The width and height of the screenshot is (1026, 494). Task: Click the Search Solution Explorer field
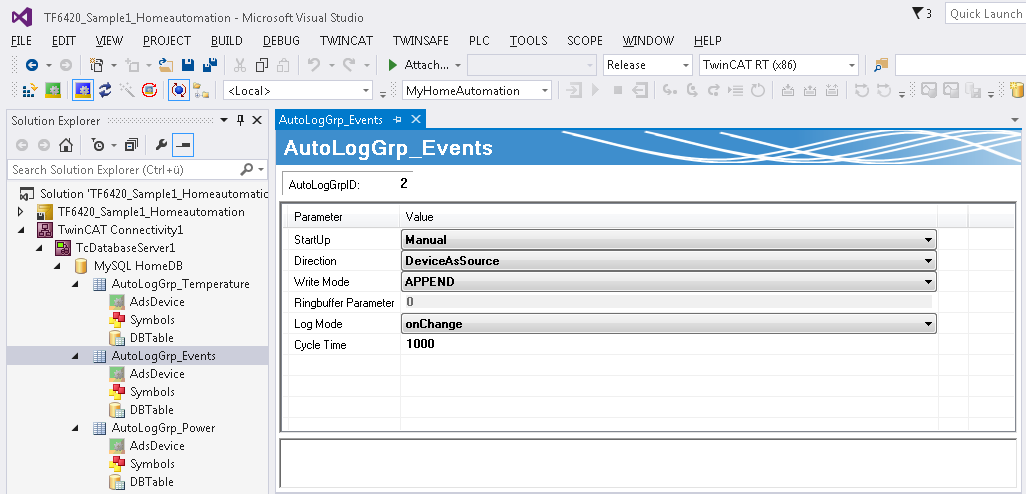(124, 169)
